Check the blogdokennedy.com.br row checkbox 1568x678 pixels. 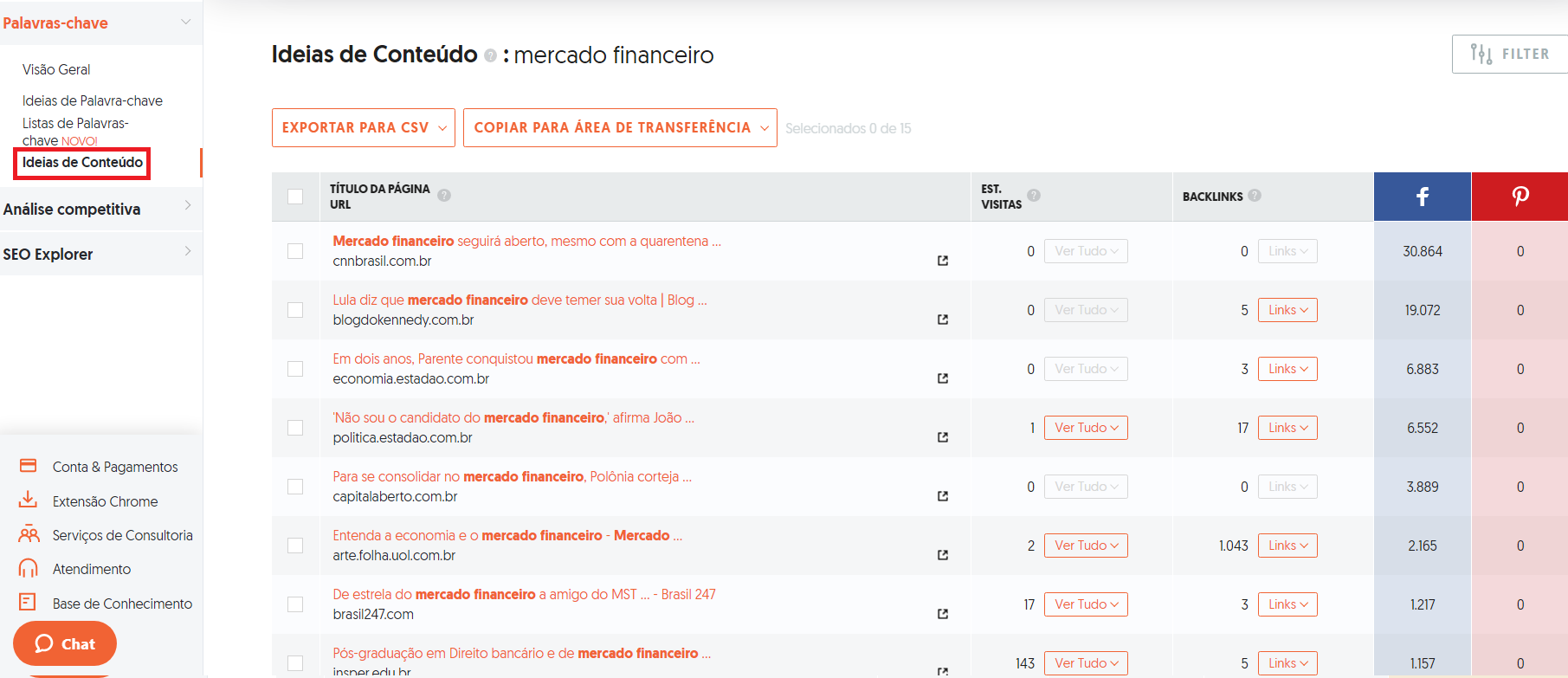tap(295, 310)
